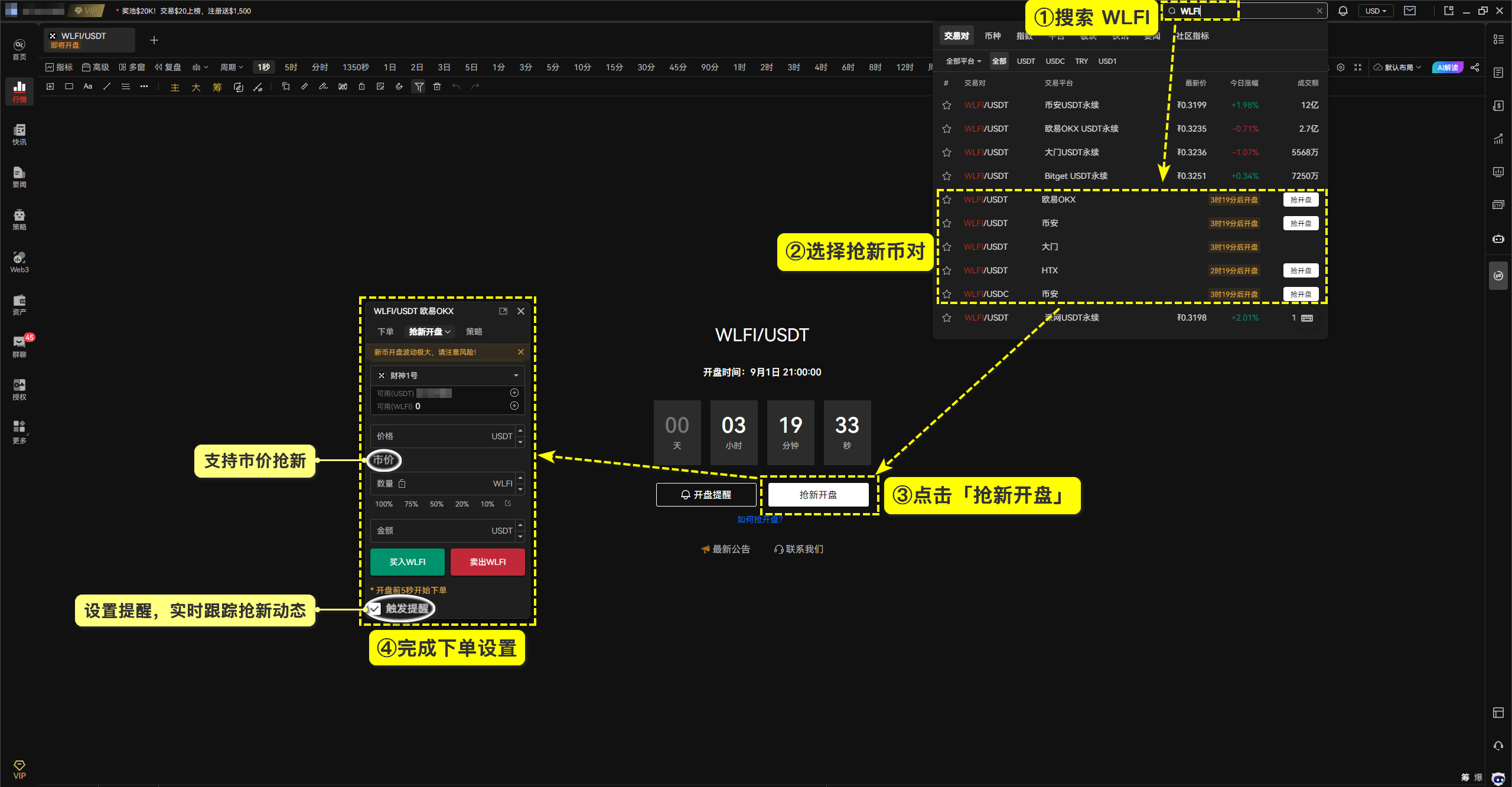Select the Aa text annotation tool
The width and height of the screenshot is (1512, 787).
88,86
